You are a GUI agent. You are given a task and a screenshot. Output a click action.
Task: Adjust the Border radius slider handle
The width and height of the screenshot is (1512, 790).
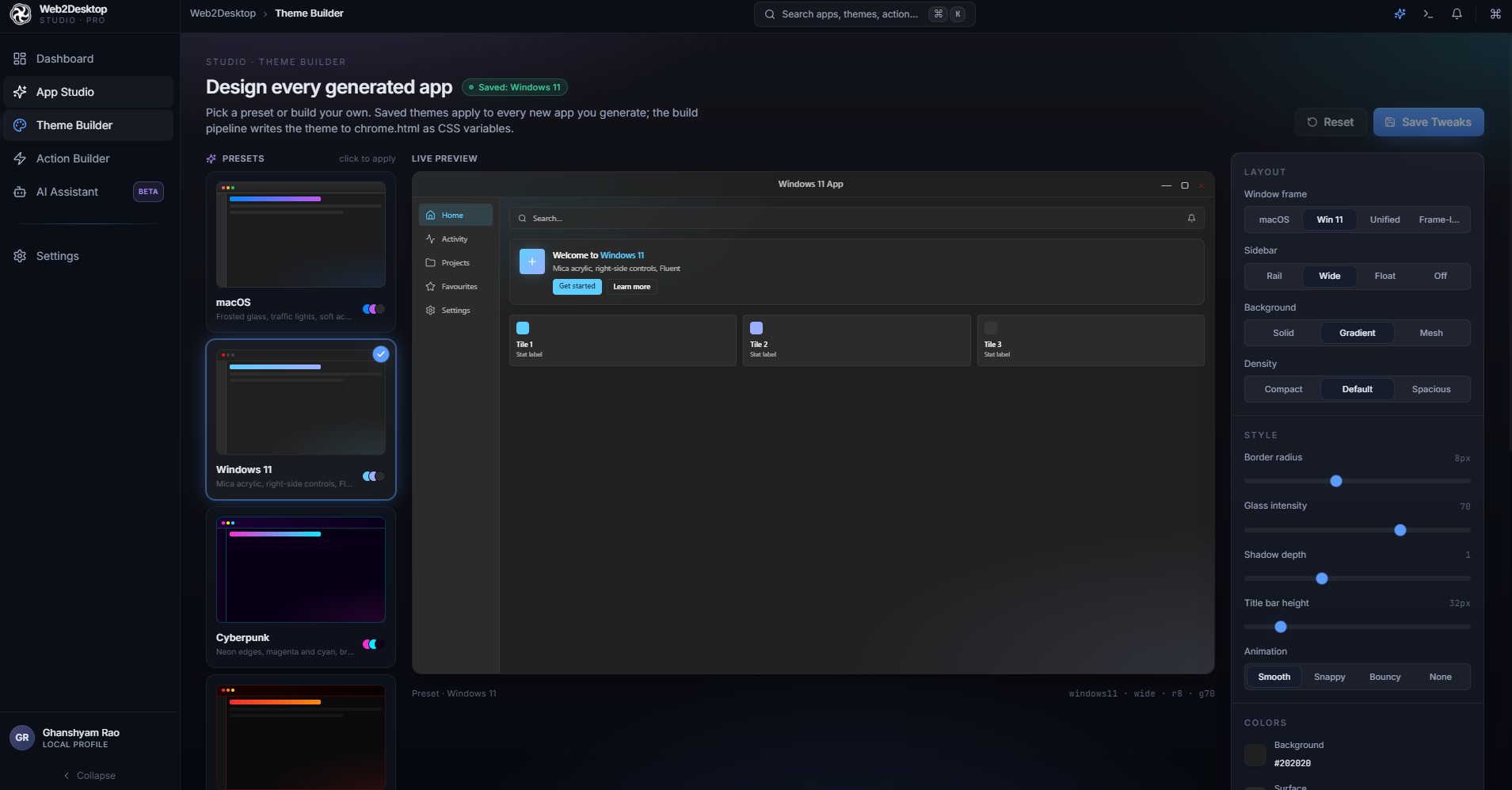1336,481
